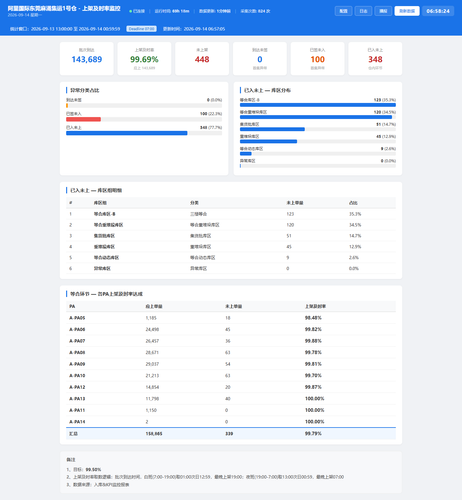Click the 100.00% rate for A-PA13
Viewport: 462px width, 500px height.
point(314,399)
